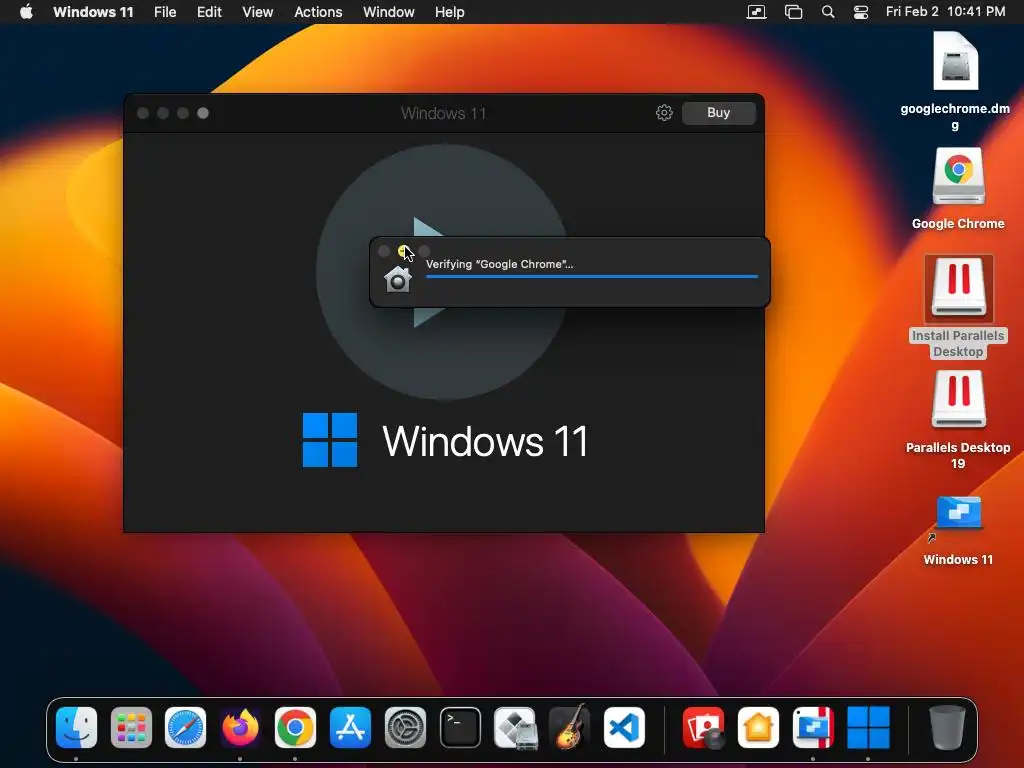Click the Windows 11 logo in the VM window
The height and width of the screenshot is (768, 1024).
click(x=330, y=440)
